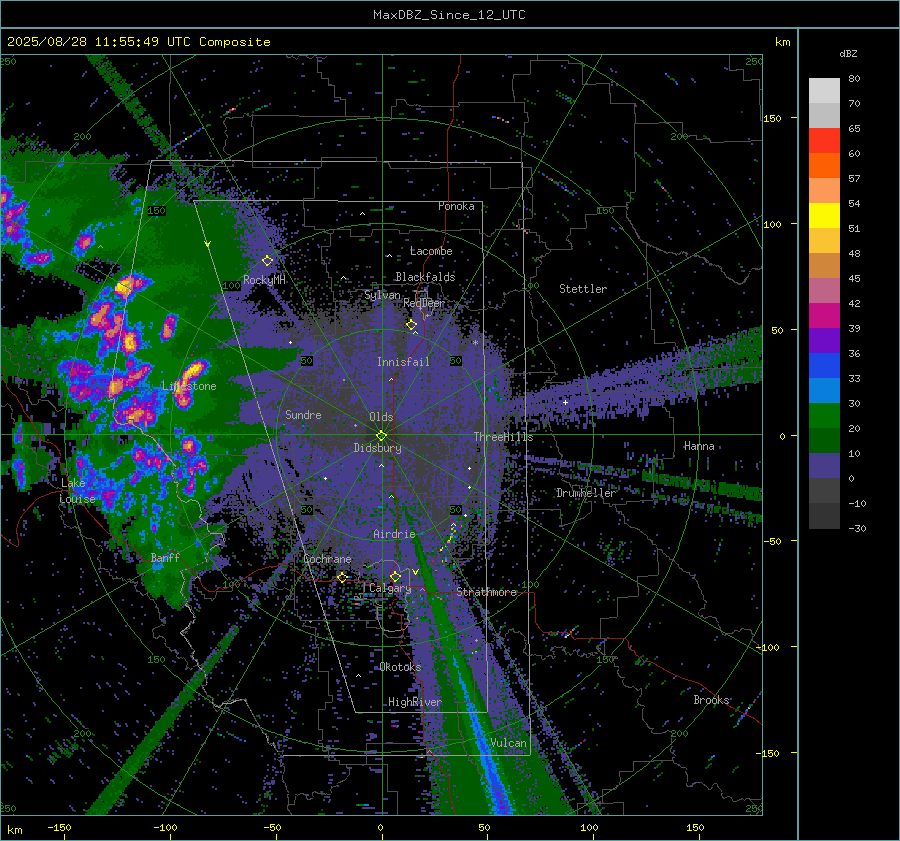Select the purple 39-36 dBZ legend swatch

click(x=824, y=341)
